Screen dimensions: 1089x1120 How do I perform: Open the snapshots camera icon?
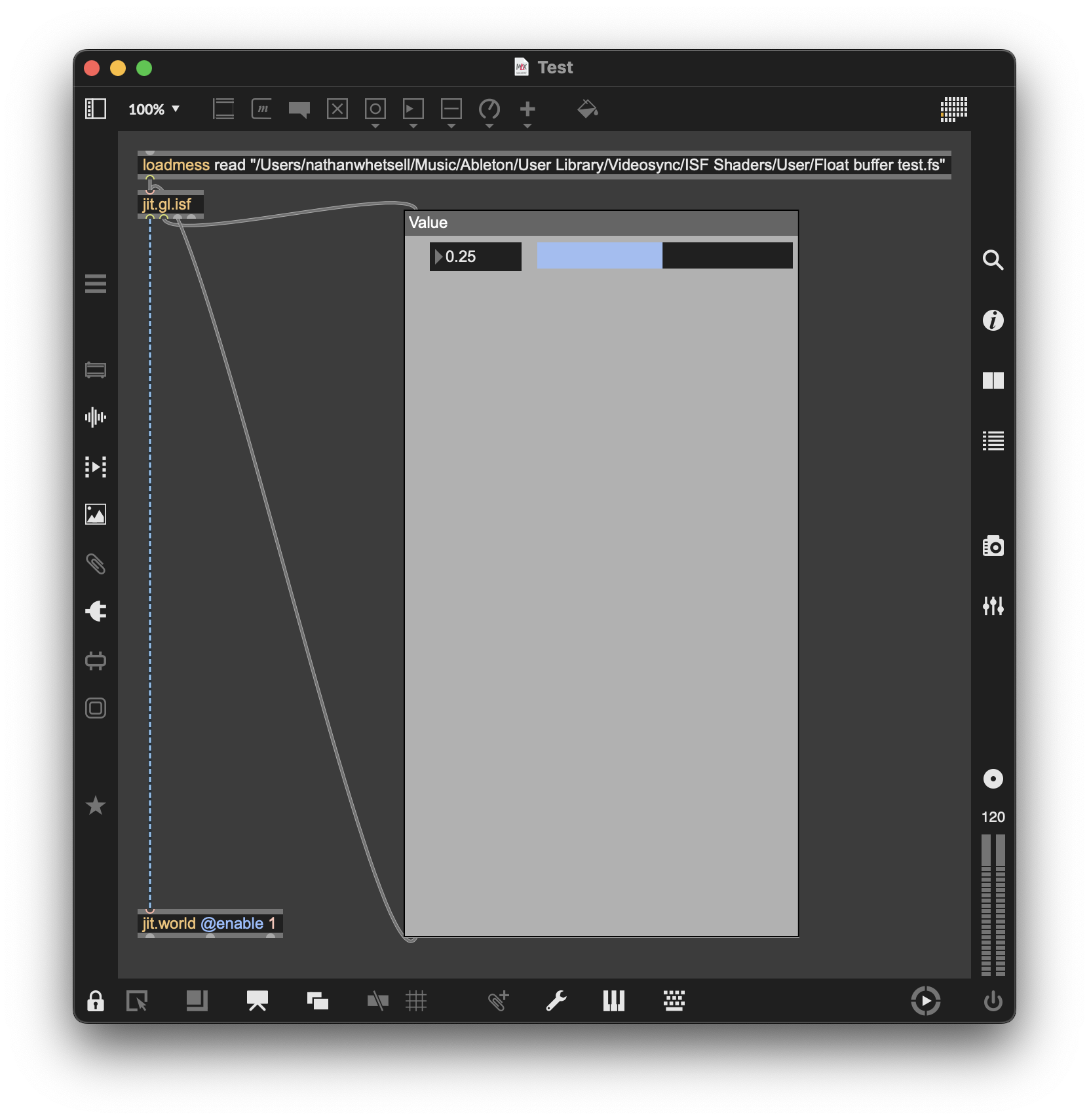click(x=993, y=546)
